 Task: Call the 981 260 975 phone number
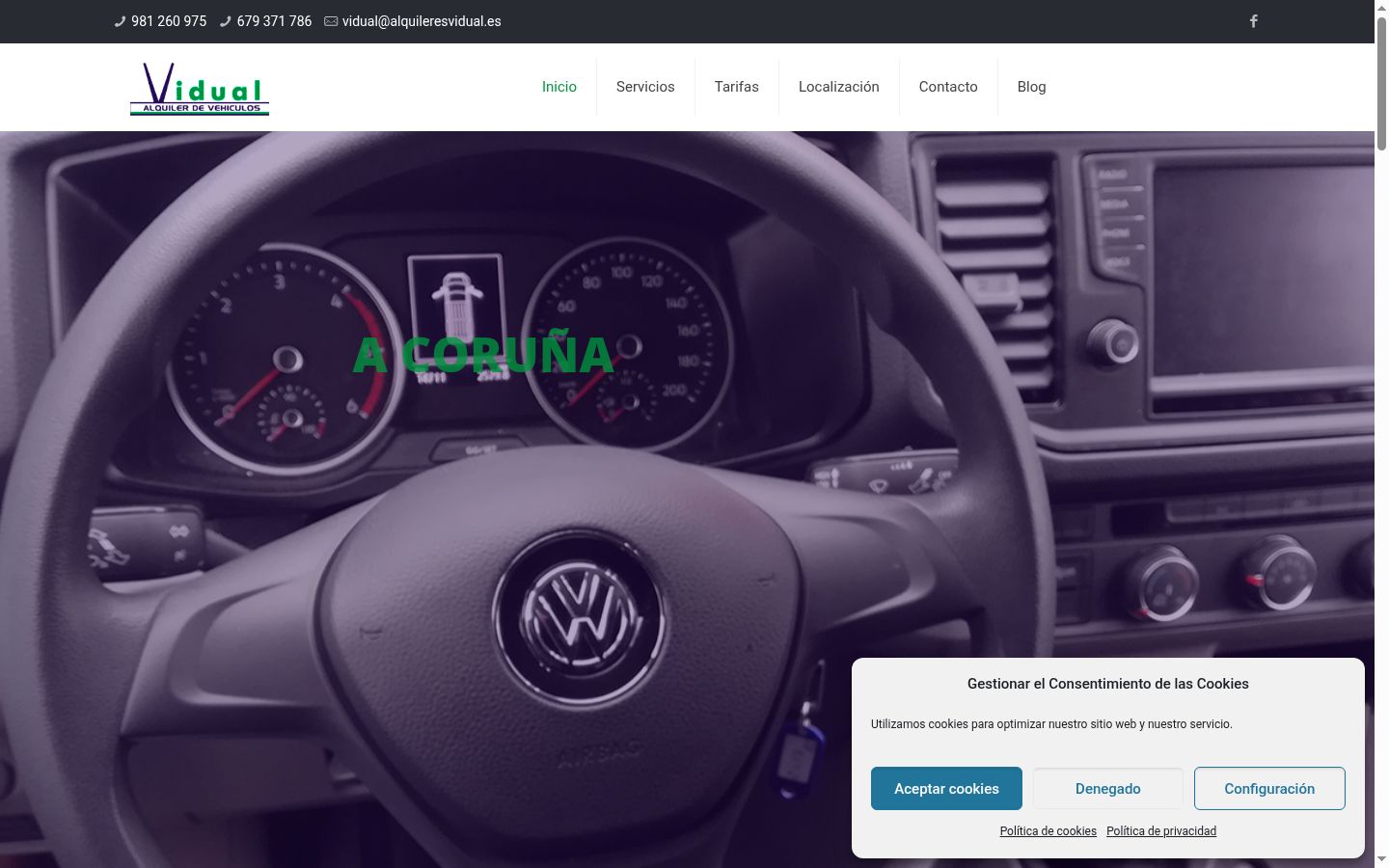(169, 21)
